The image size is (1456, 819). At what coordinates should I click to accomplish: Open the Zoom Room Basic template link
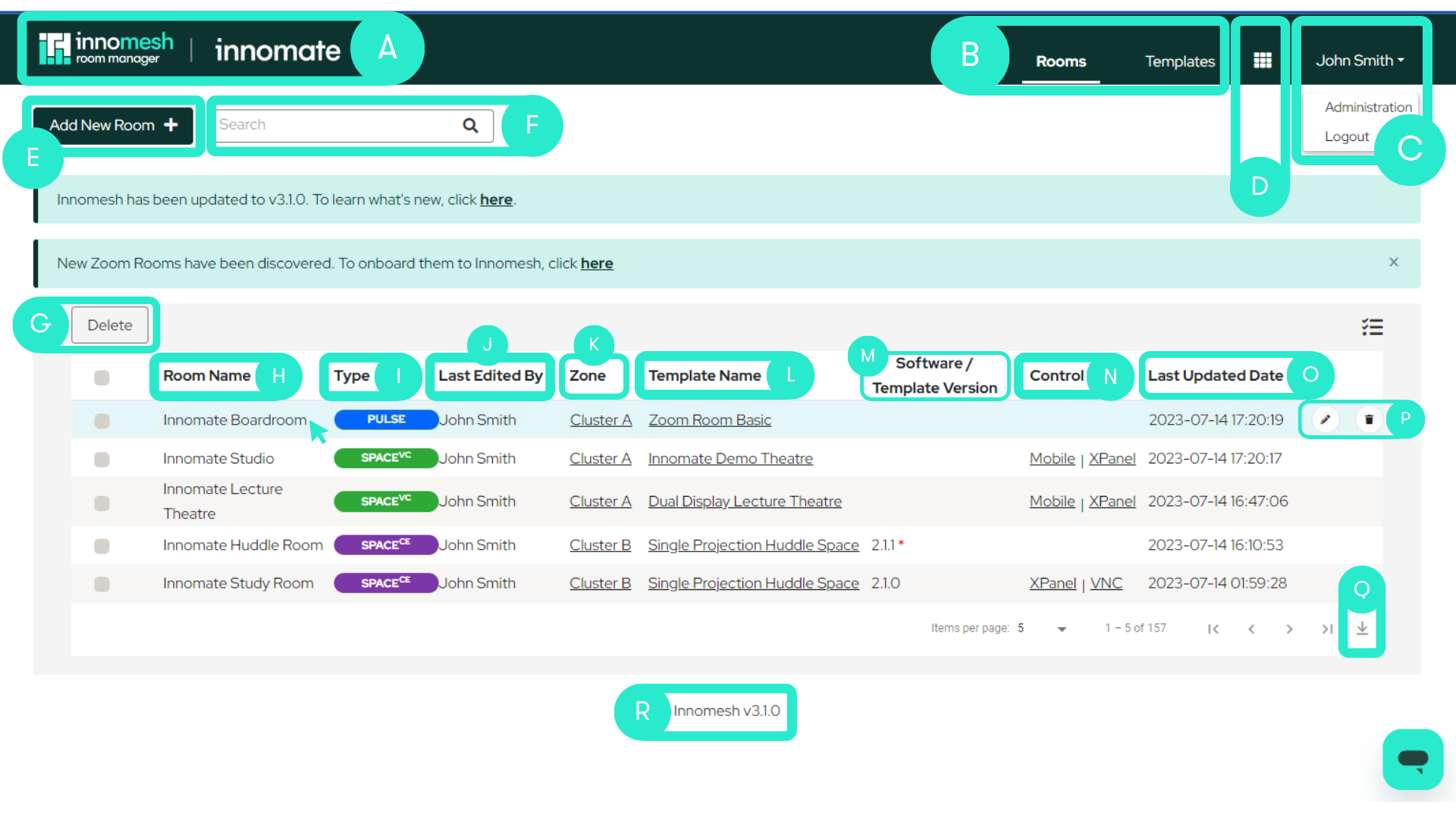(710, 419)
